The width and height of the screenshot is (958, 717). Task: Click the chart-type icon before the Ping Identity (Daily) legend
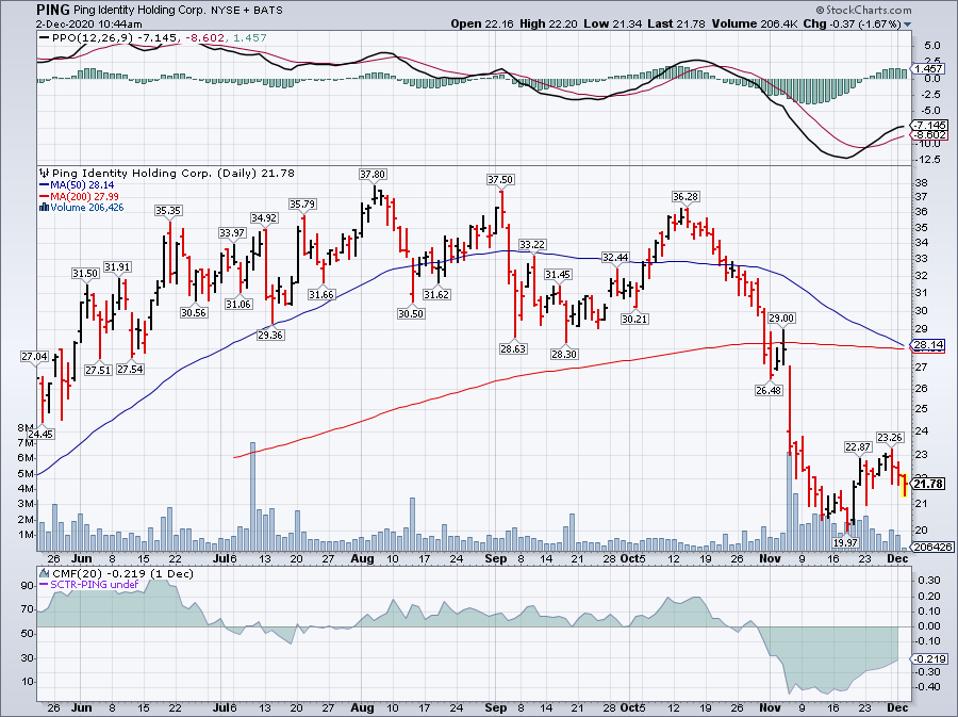tap(44, 173)
